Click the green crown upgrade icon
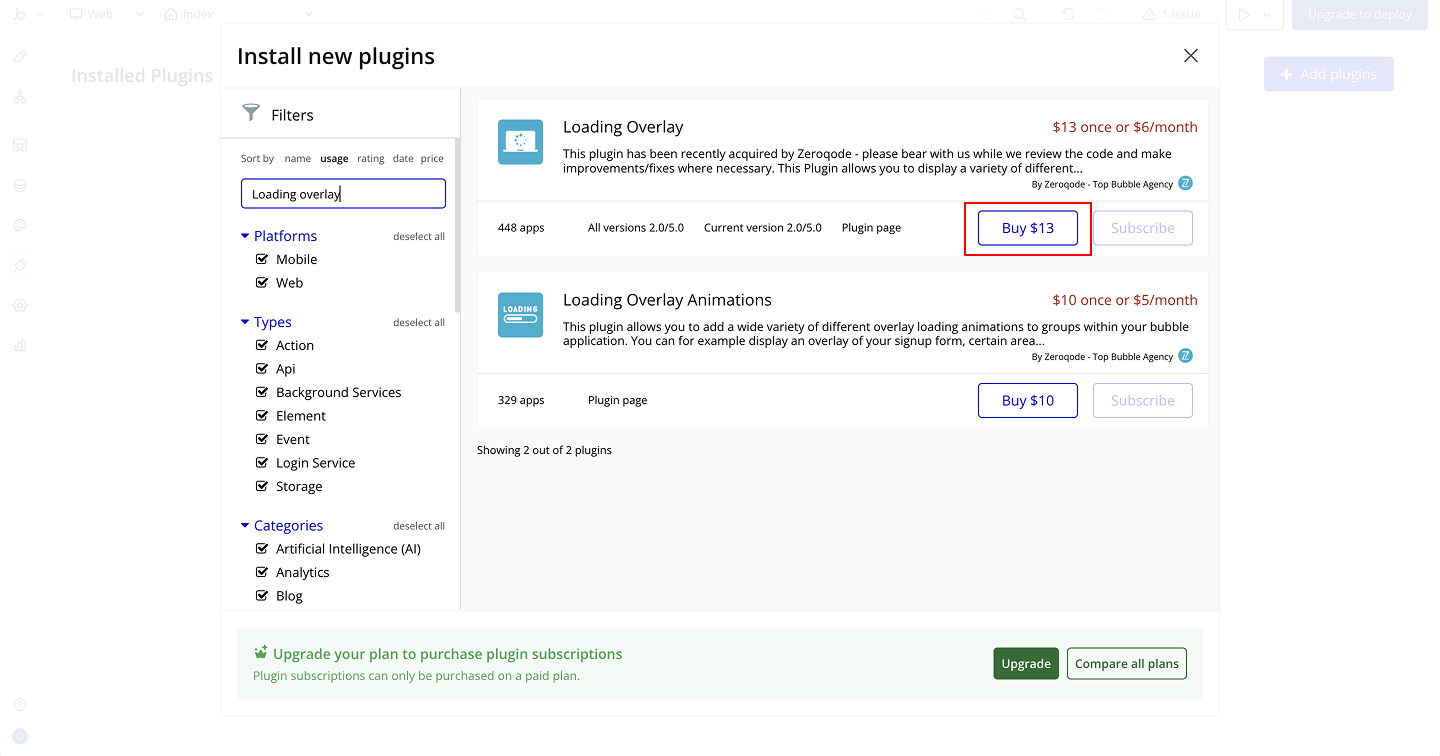The height and width of the screenshot is (756, 1440). point(261,653)
